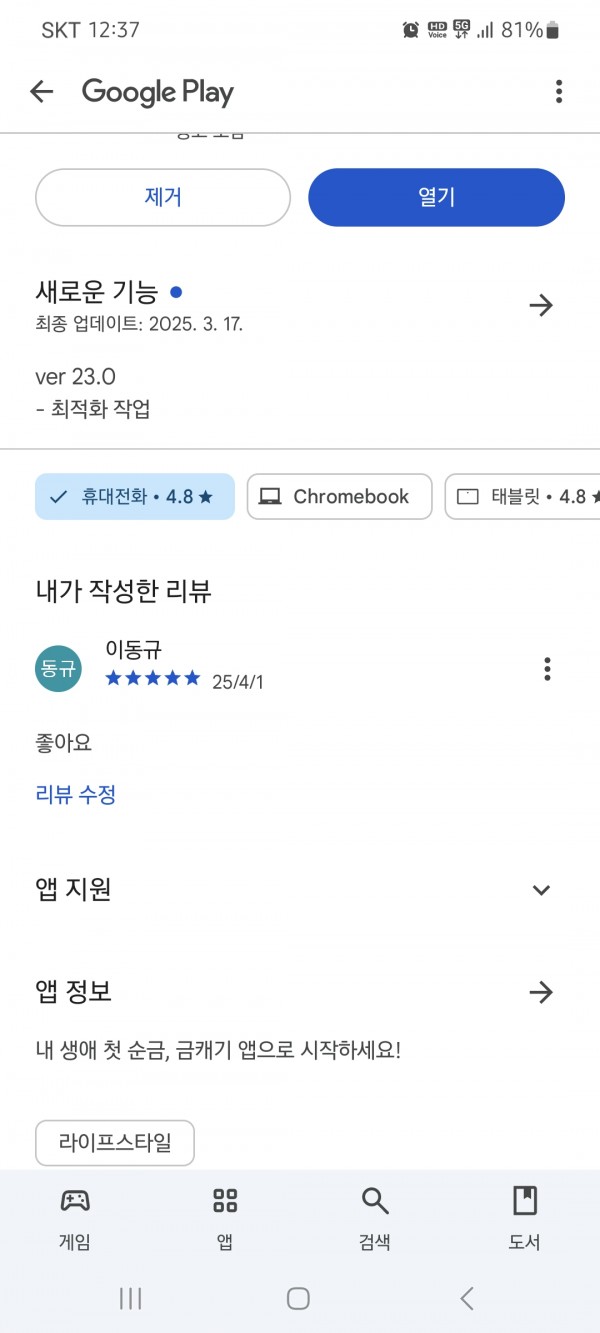Switch to the 앱 tab
600x1333 pixels.
[x=225, y=1218]
